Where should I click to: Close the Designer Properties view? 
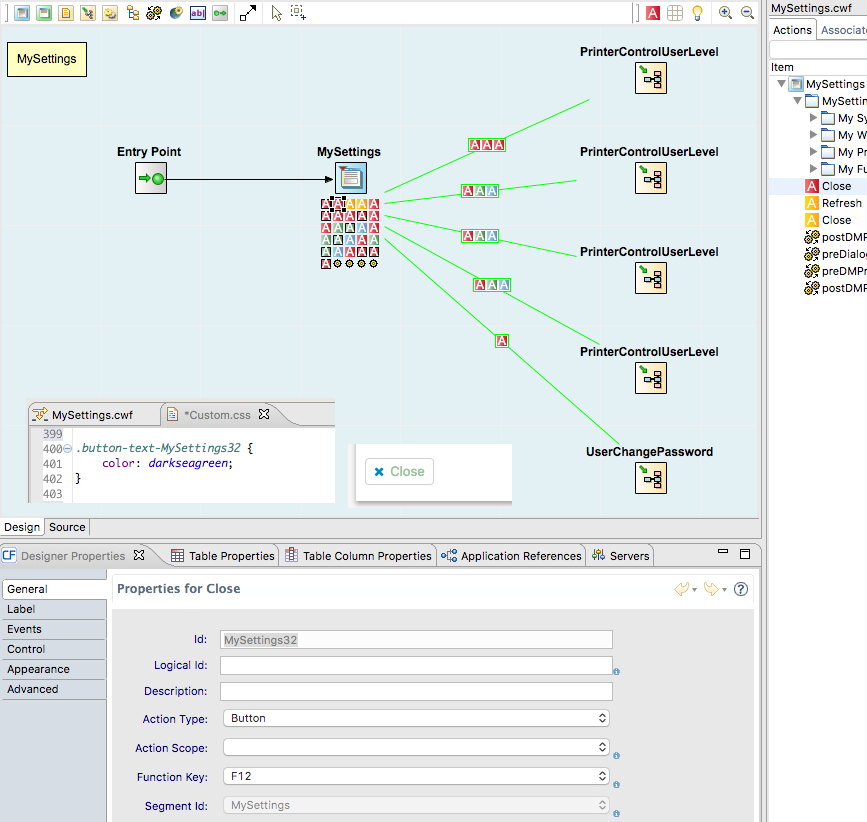coord(139,555)
